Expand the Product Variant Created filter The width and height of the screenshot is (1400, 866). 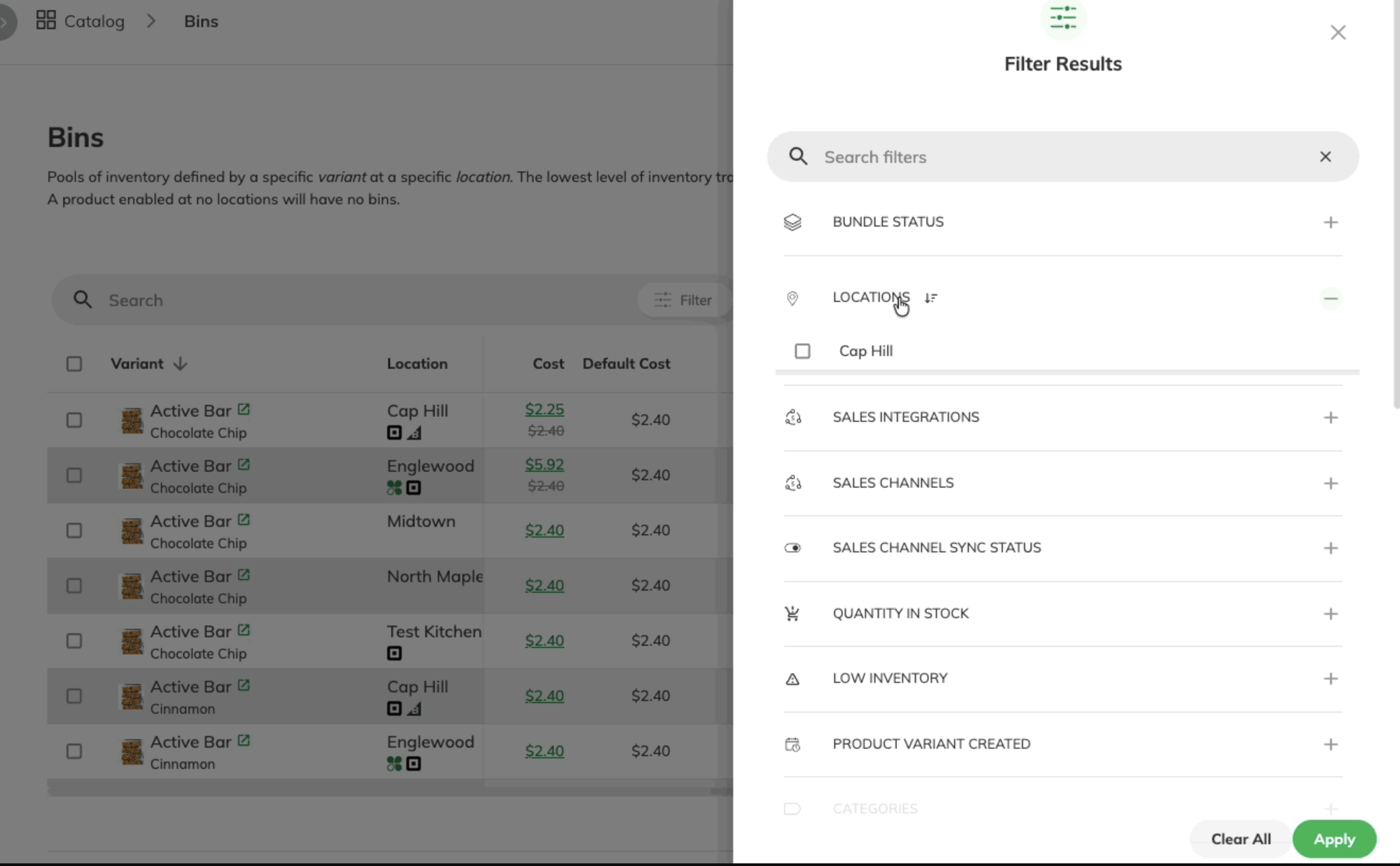point(1330,744)
